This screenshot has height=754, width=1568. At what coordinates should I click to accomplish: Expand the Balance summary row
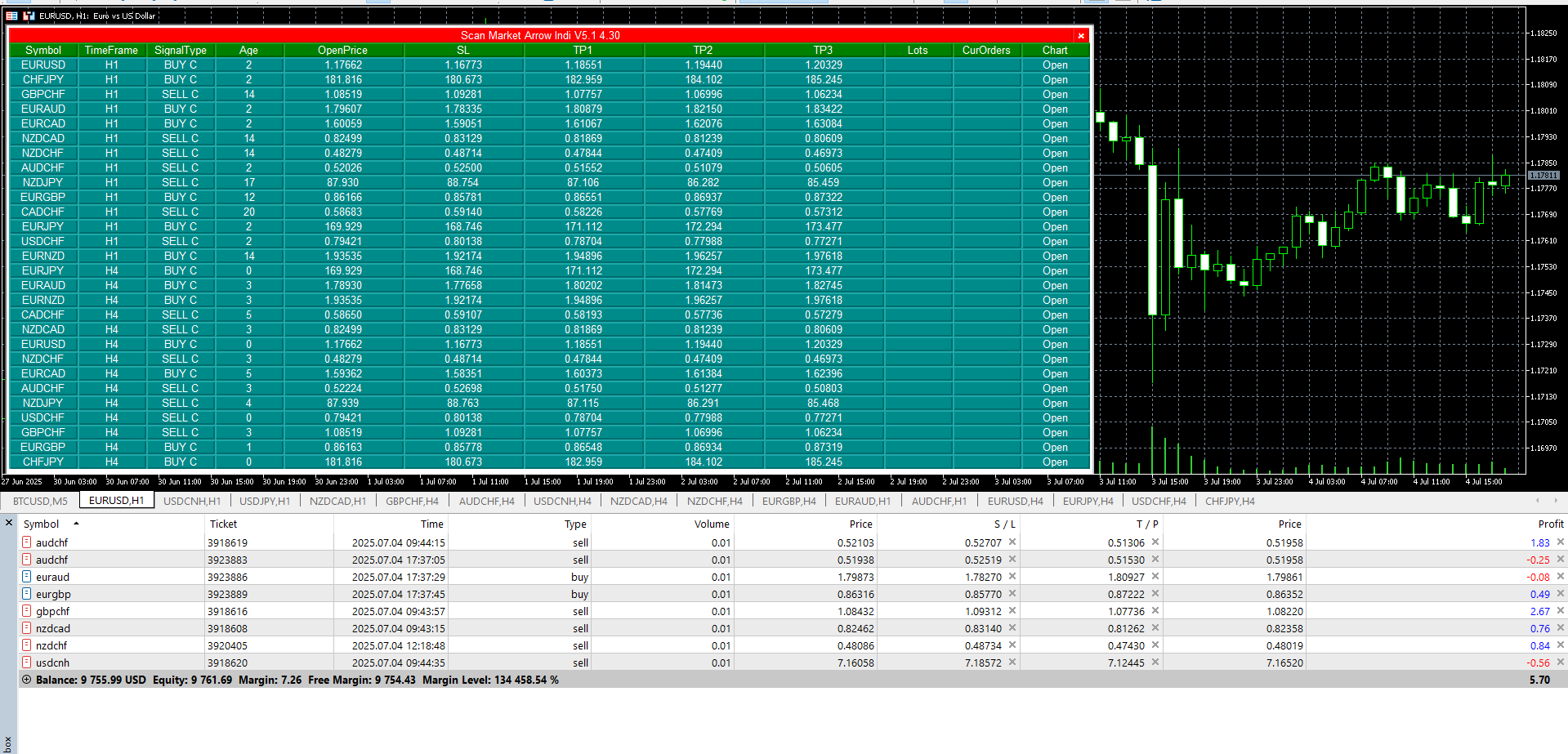click(x=27, y=680)
